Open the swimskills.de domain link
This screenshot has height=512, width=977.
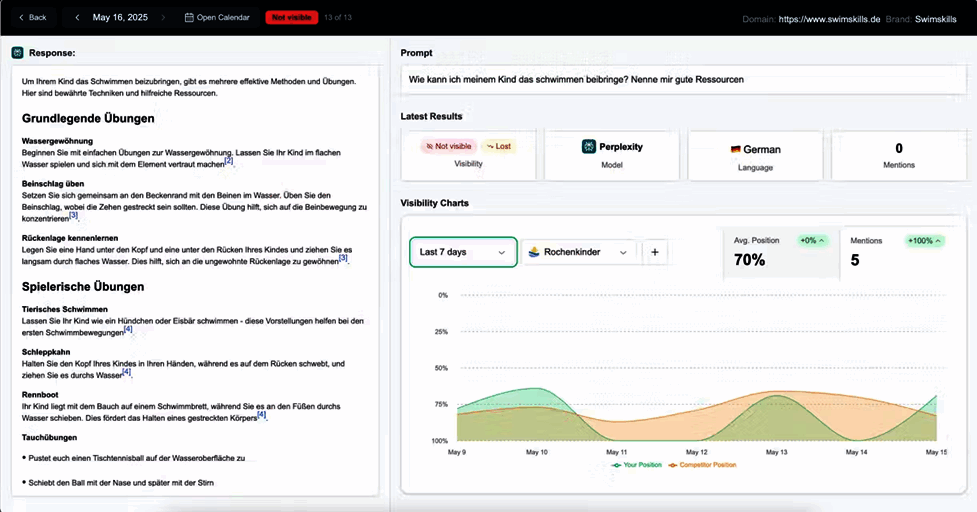(829, 19)
